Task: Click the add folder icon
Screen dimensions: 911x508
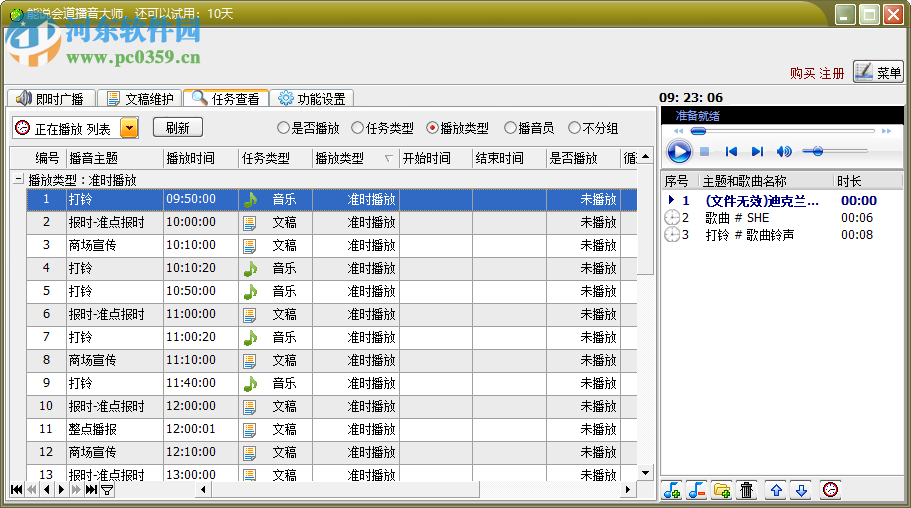Action: pos(721,490)
